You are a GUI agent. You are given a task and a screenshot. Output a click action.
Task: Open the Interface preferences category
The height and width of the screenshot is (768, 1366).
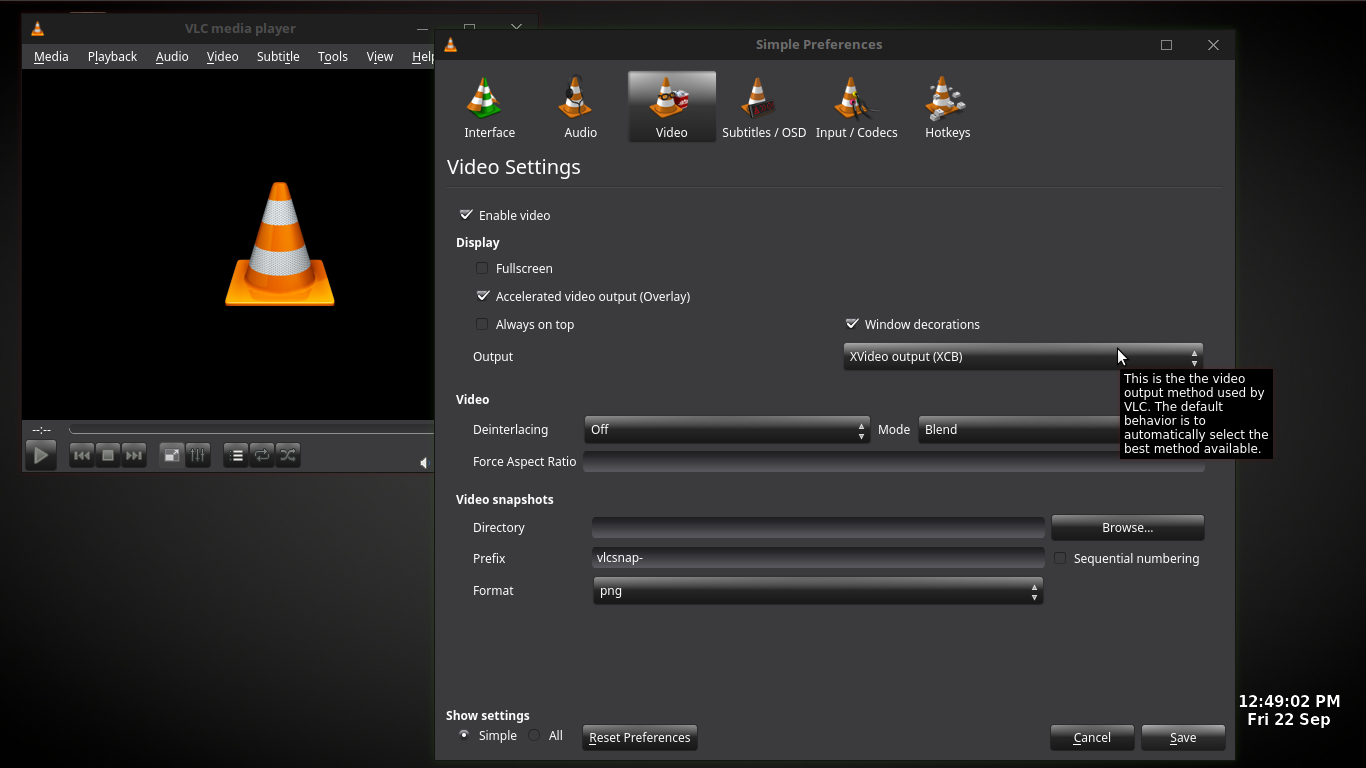(489, 107)
